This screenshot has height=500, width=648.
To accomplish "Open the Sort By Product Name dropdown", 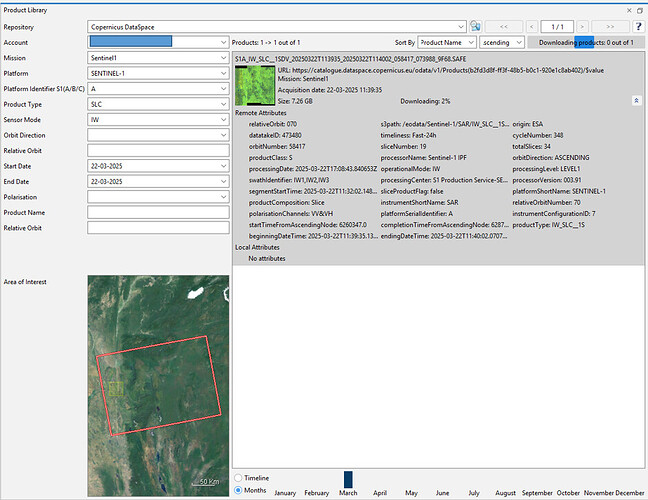I will [447, 43].
